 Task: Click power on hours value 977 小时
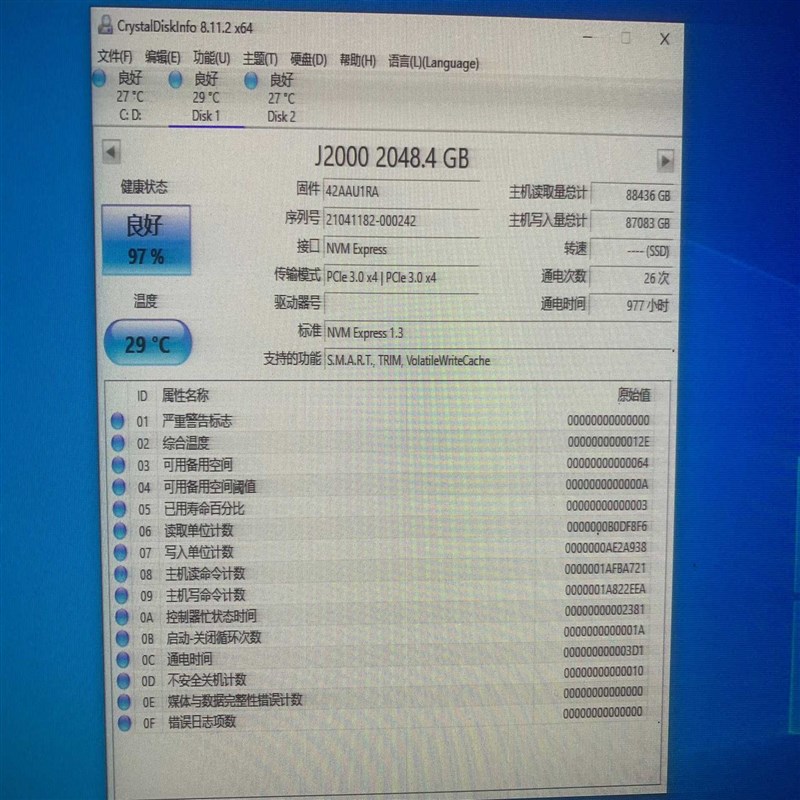point(631,305)
